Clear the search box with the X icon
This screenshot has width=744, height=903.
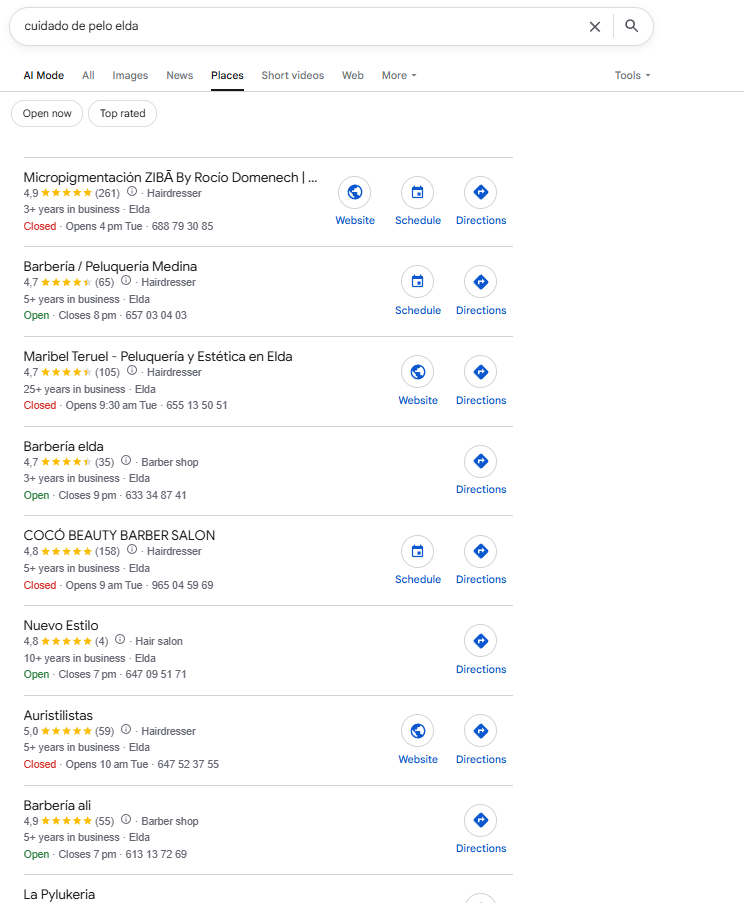(595, 26)
